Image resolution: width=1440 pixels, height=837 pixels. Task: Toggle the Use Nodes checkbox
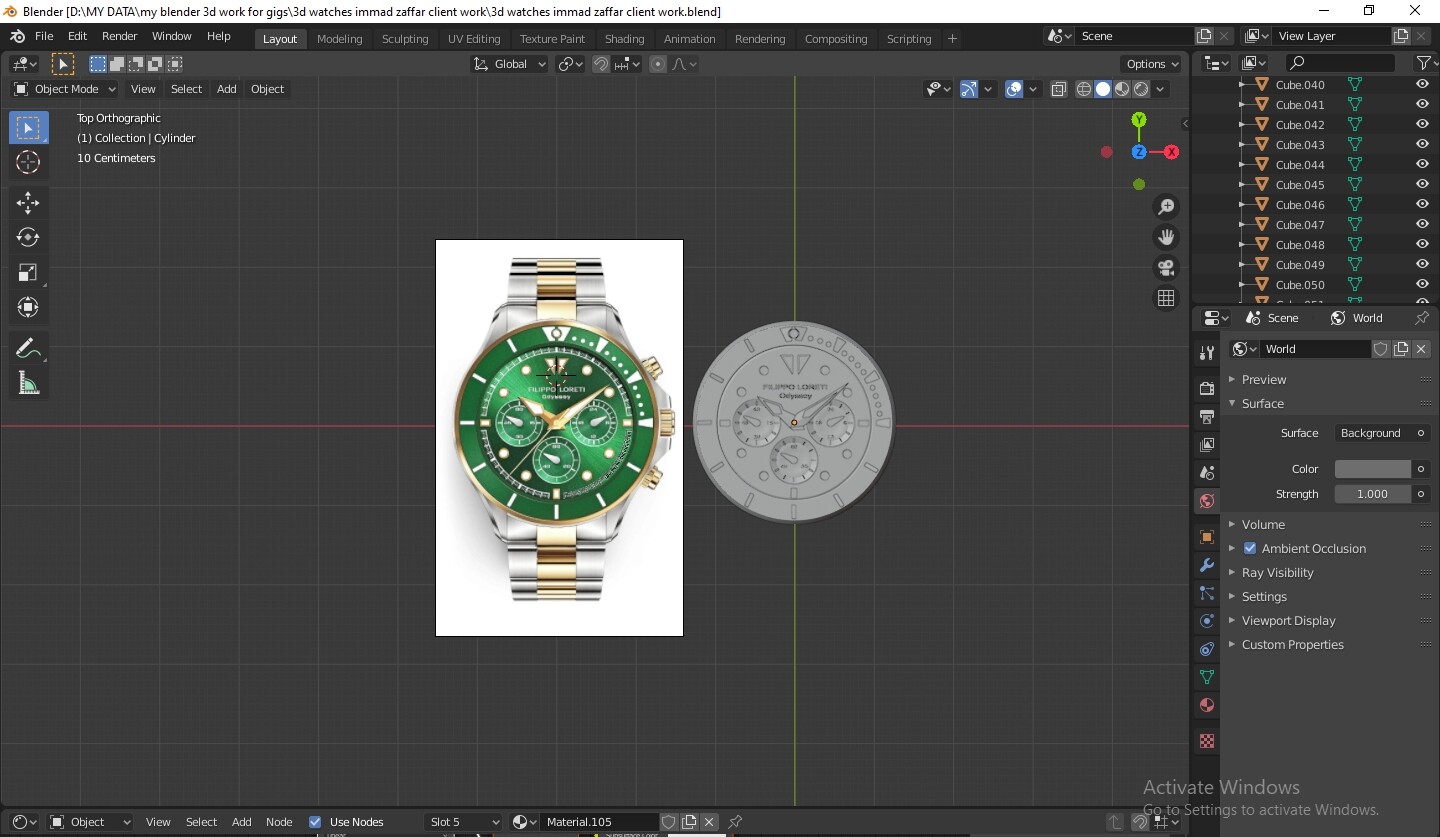[315, 822]
